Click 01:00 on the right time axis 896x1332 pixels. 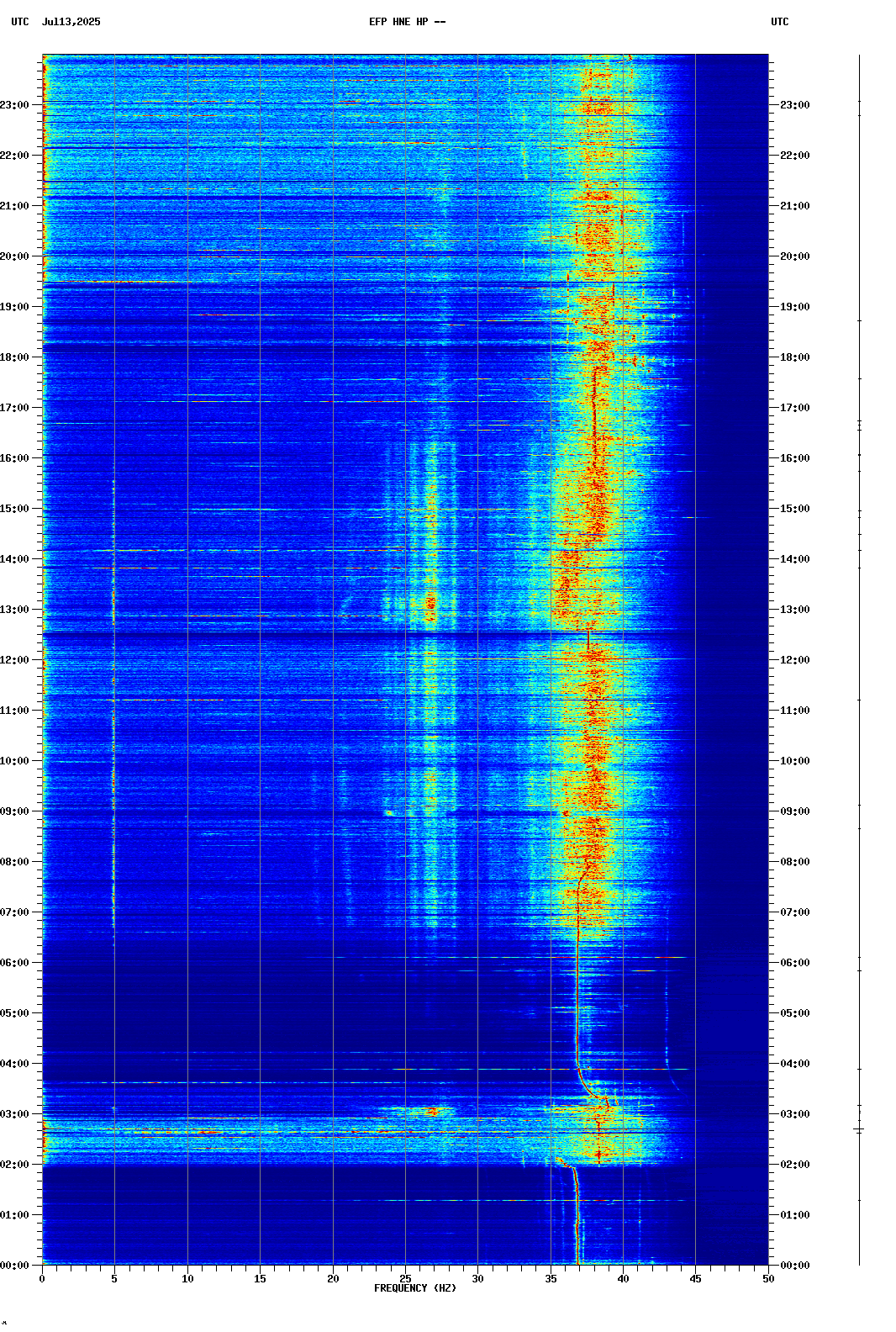pyautogui.click(x=795, y=1215)
